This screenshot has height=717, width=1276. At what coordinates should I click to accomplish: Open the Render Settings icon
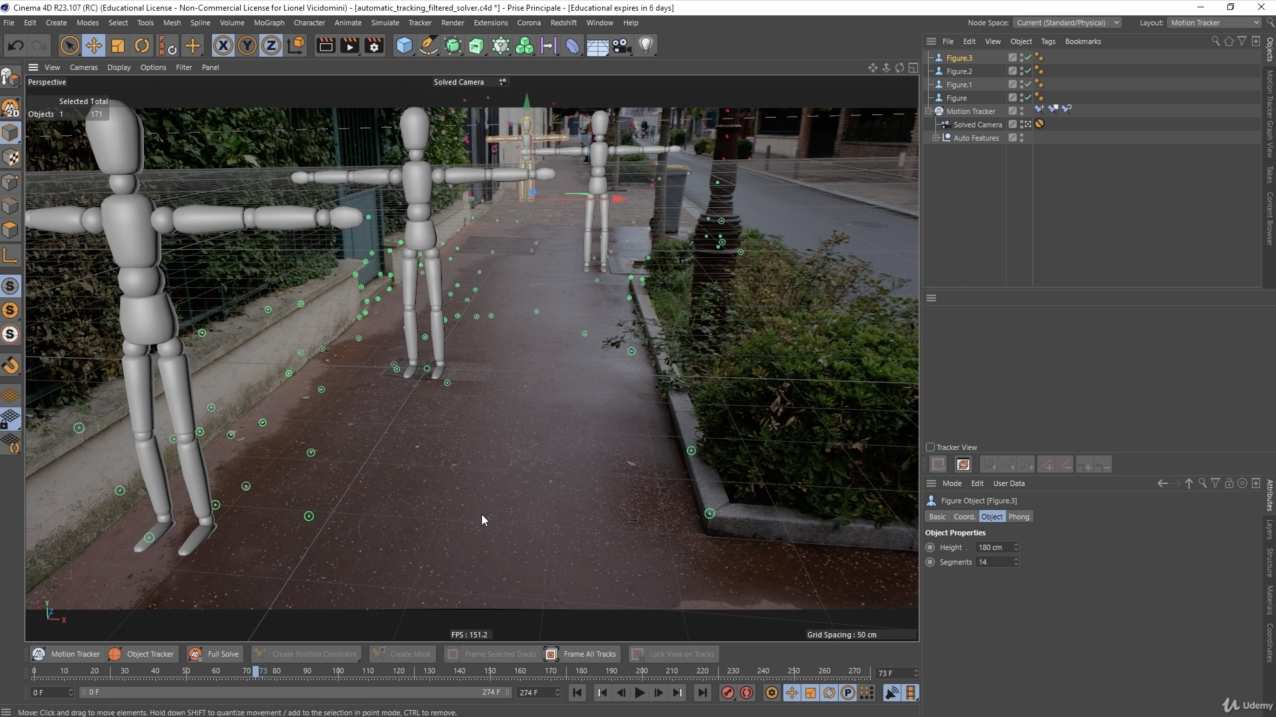coord(373,45)
